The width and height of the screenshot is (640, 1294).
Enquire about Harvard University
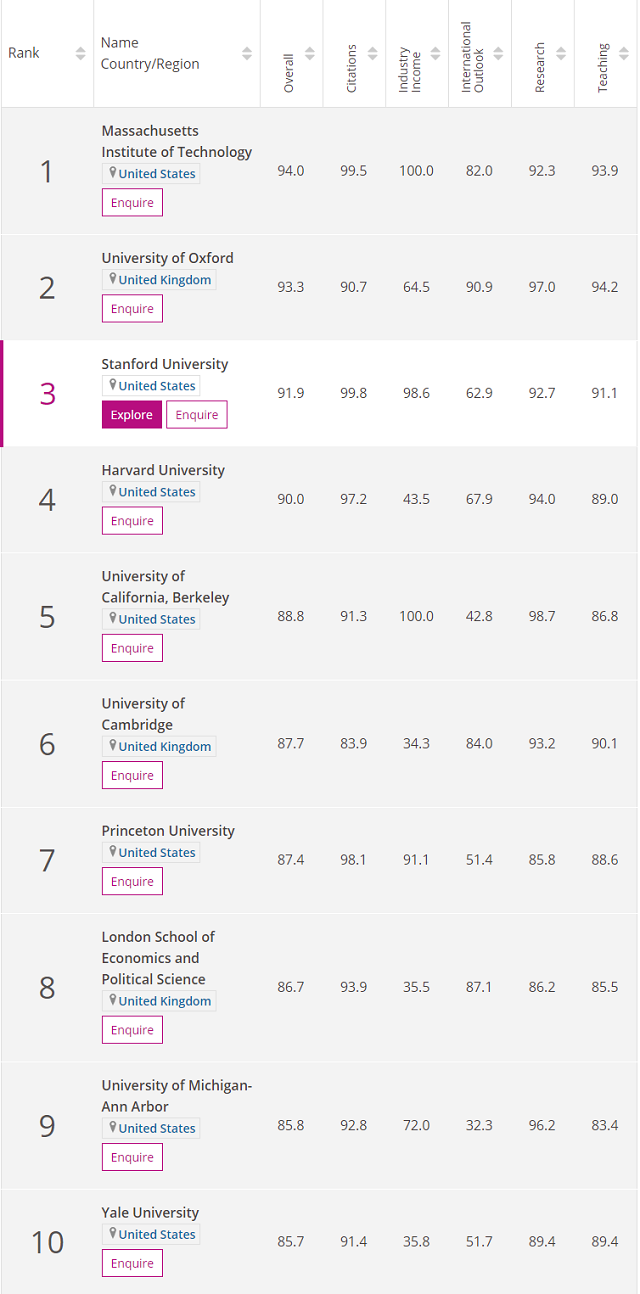131,520
